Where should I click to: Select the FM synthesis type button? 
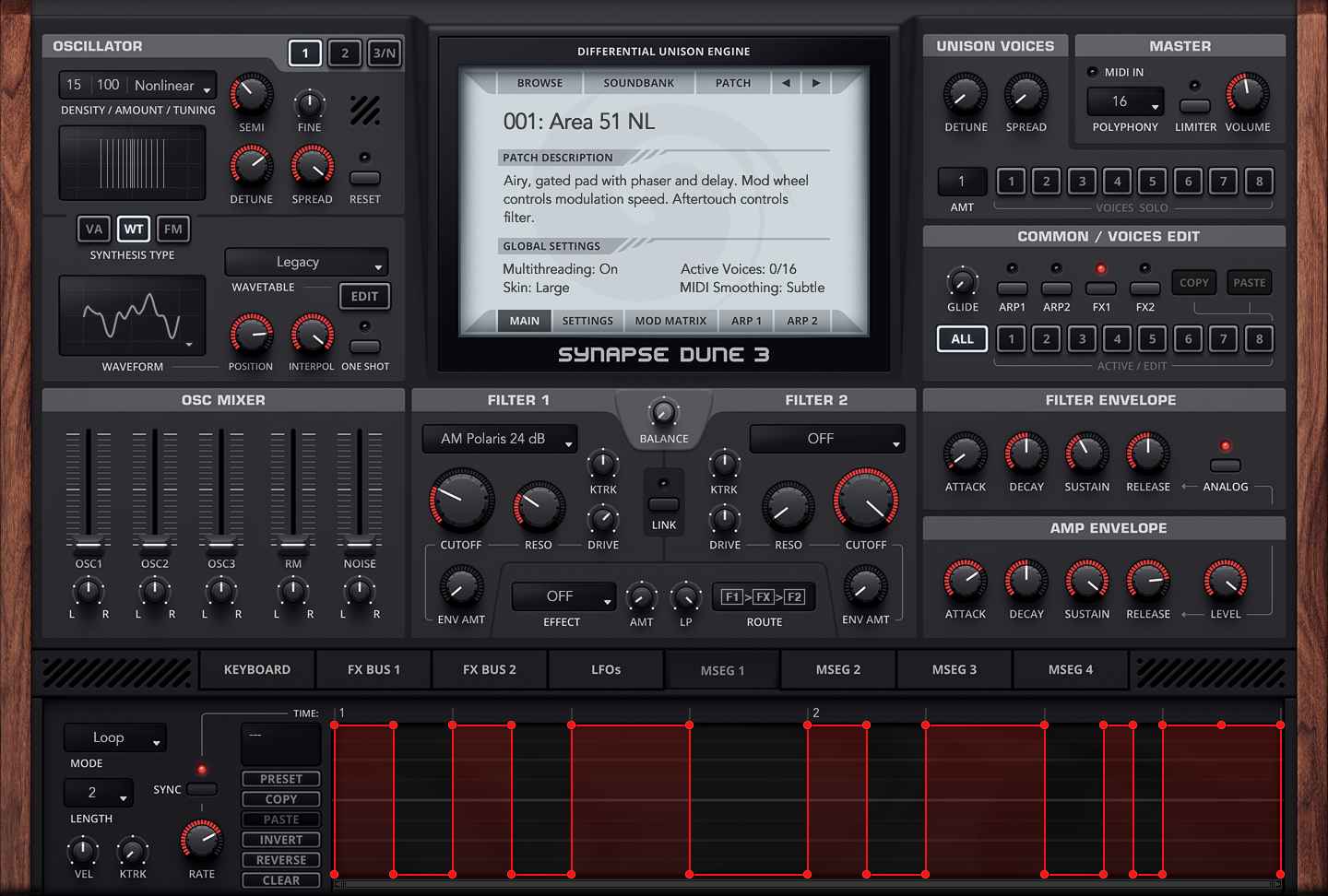click(x=172, y=229)
